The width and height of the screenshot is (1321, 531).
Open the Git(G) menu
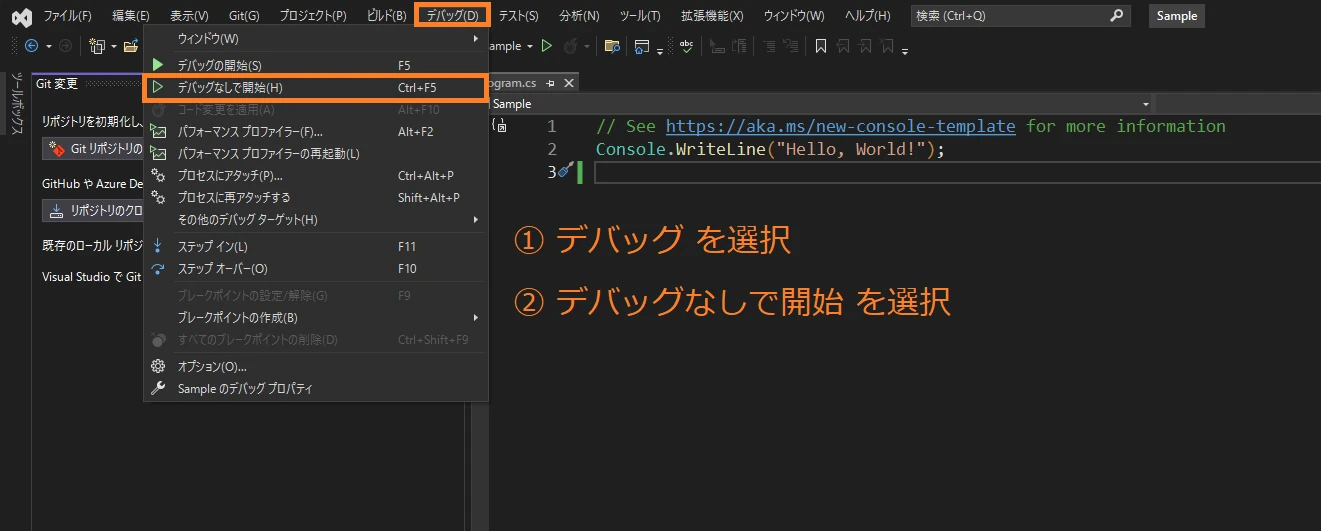[x=244, y=16]
